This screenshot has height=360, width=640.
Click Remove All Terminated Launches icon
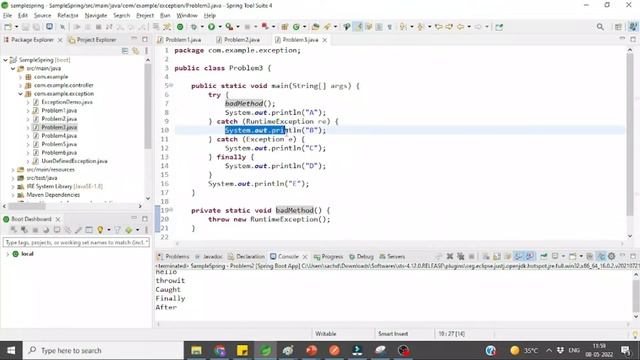pyautogui.click(x=460, y=256)
